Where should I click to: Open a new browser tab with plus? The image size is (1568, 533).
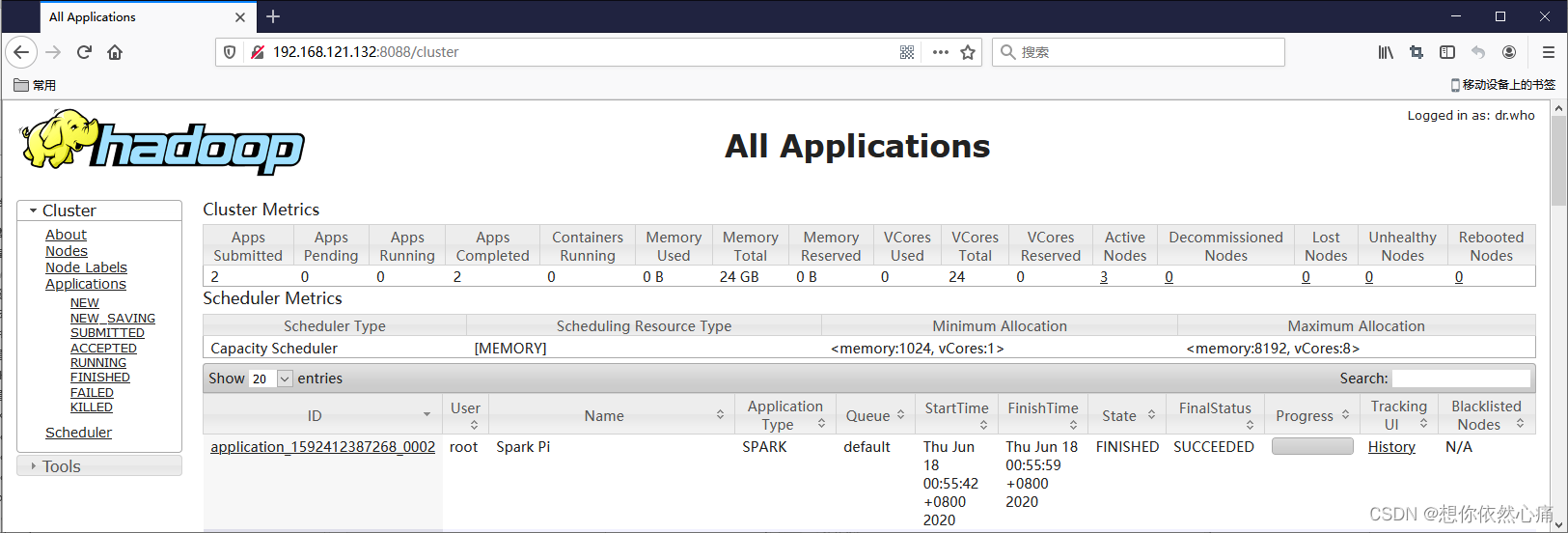pyautogui.click(x=273, y=16)
